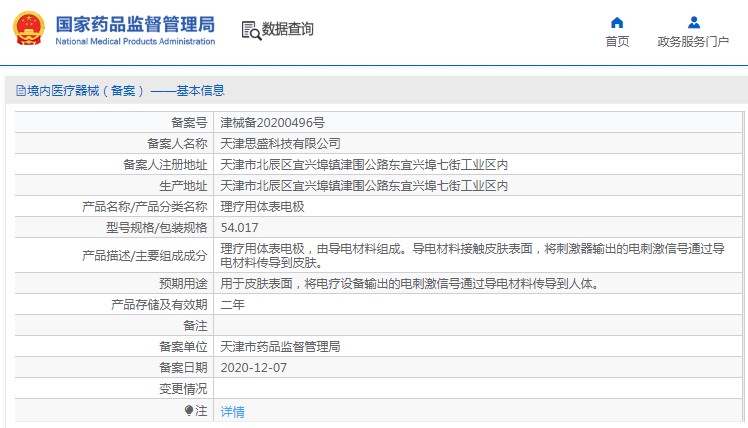Click the 备案人注册地址 row label

point(165,165)
